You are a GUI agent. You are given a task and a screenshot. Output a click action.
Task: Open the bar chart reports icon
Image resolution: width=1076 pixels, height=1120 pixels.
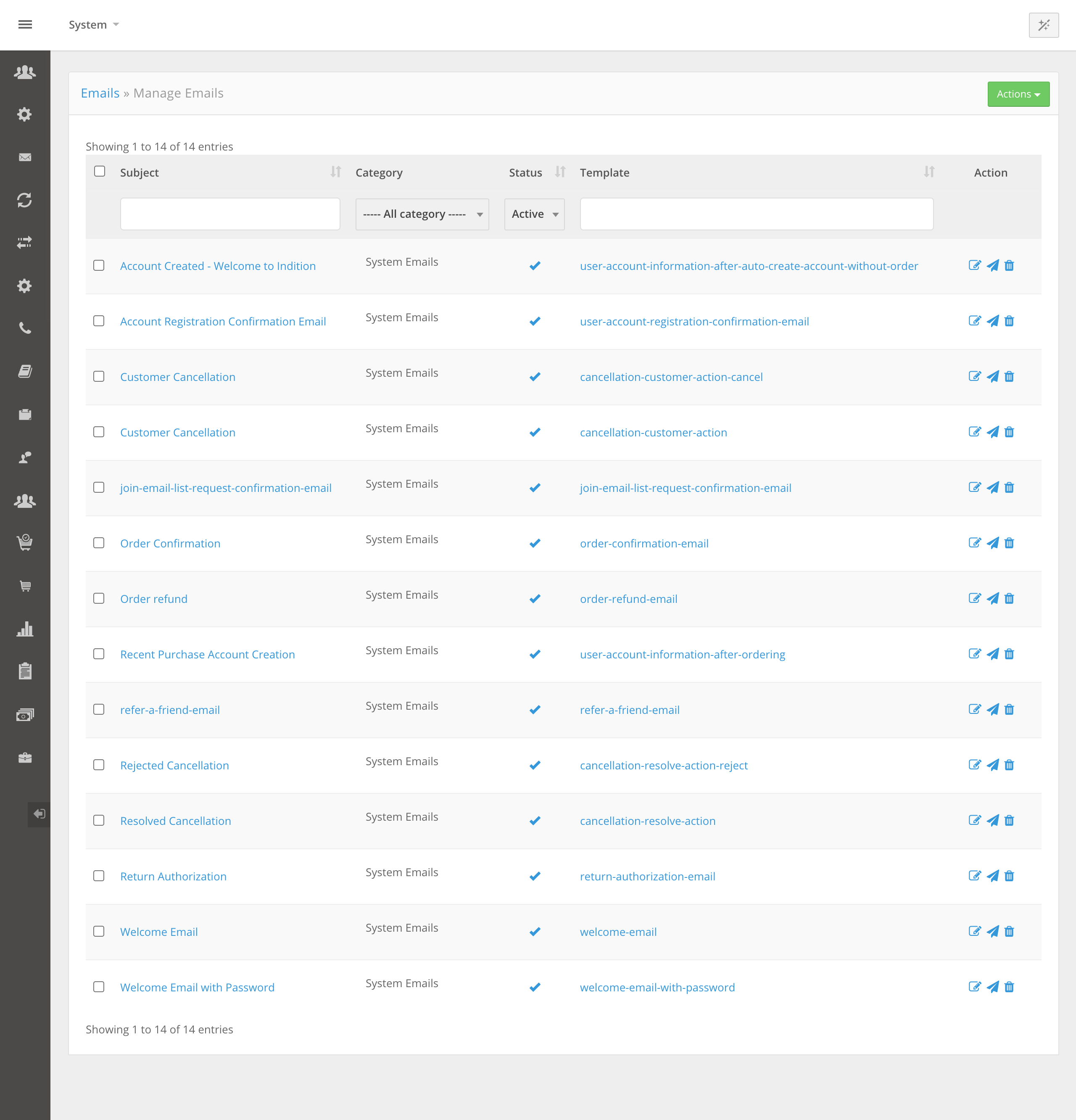(x=24, y=629)
